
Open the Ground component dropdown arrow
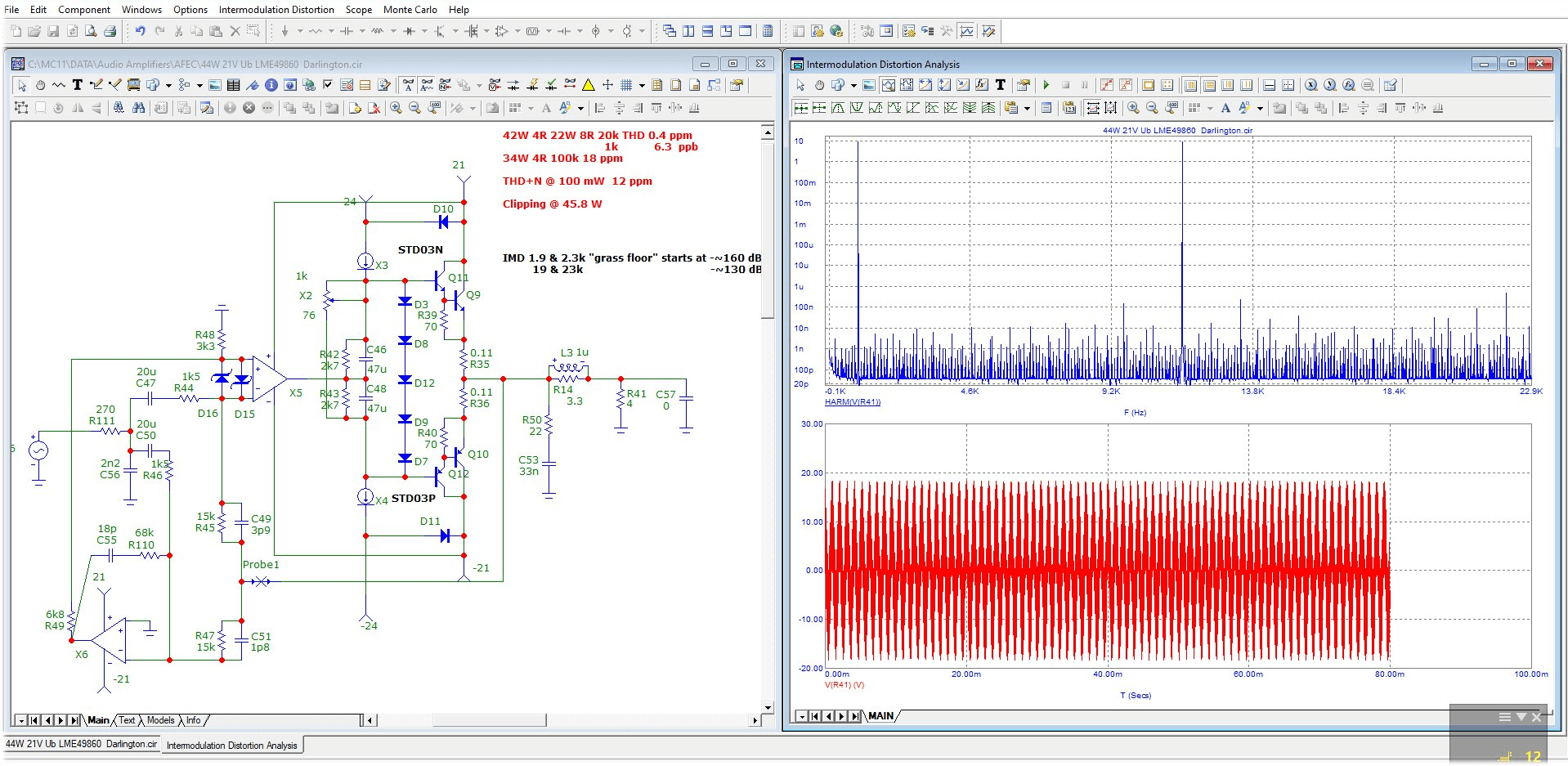[300, 31]
